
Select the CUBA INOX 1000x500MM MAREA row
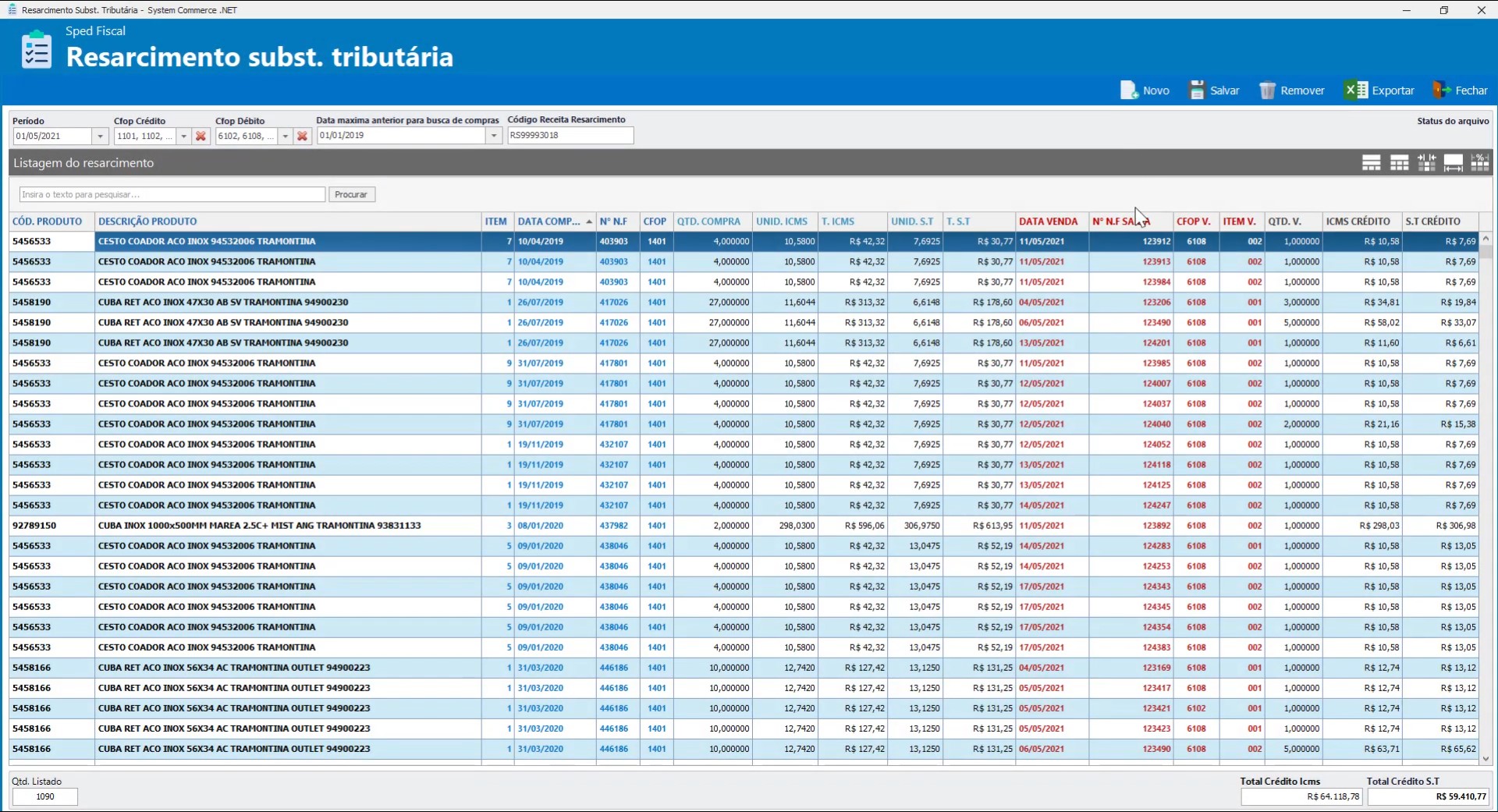259,526
